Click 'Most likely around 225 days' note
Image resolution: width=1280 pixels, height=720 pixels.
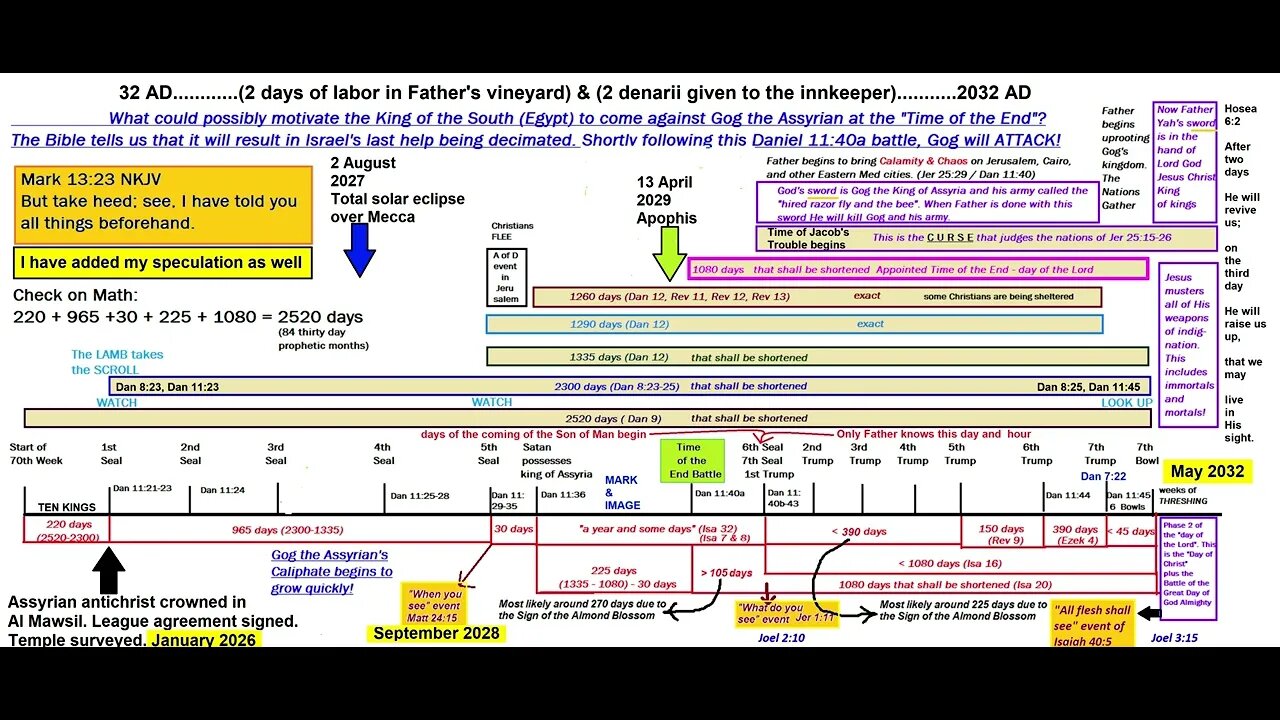(x=963, y=610)
